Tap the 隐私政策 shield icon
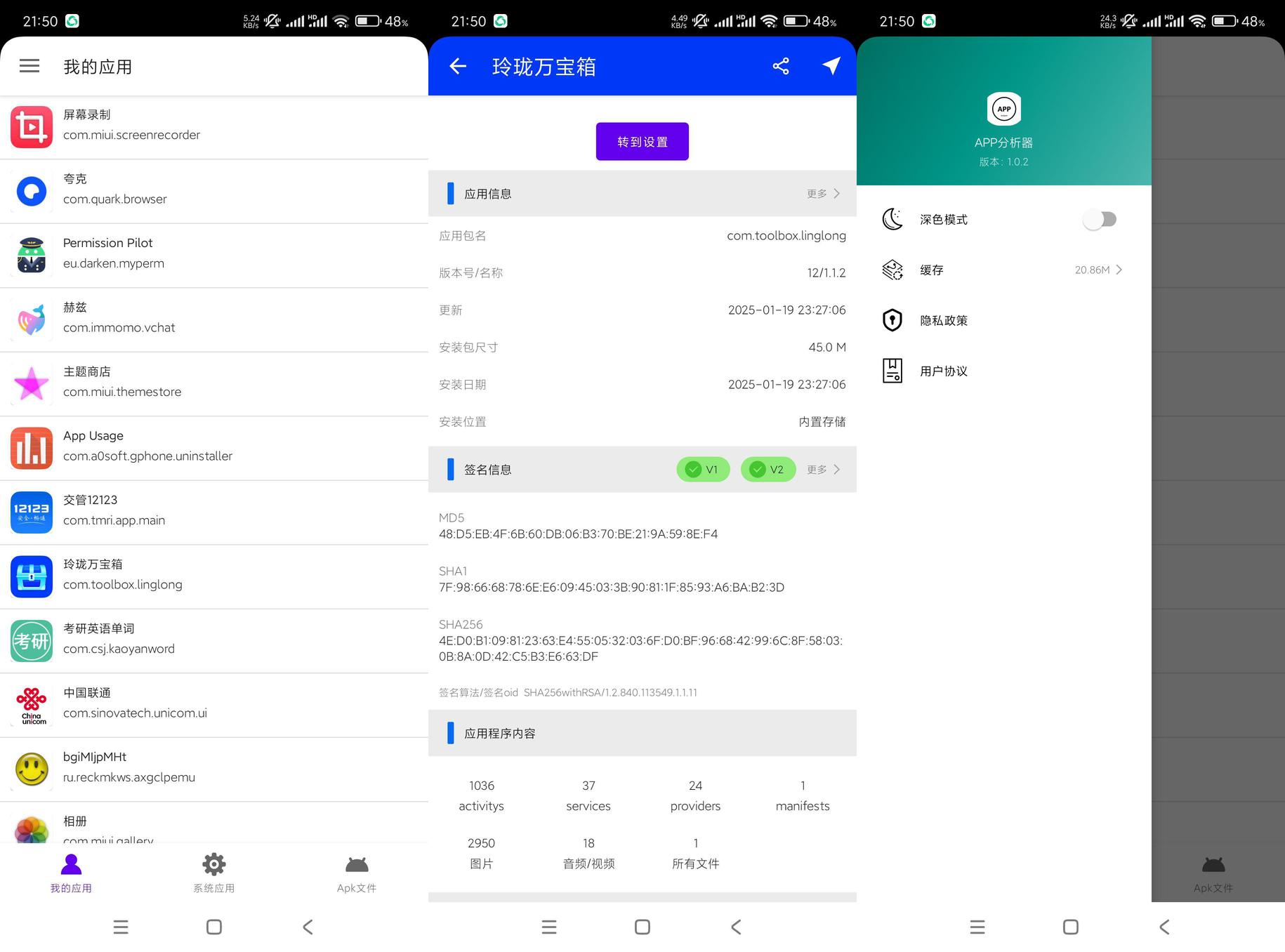This screenshot has width=1285, height=952. [x=892, y=320]
